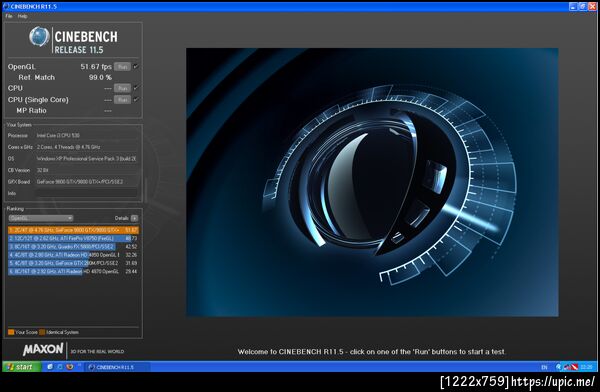Click the Your Score orange legend swatch
The image size is (600, 392).
point(11,332)
